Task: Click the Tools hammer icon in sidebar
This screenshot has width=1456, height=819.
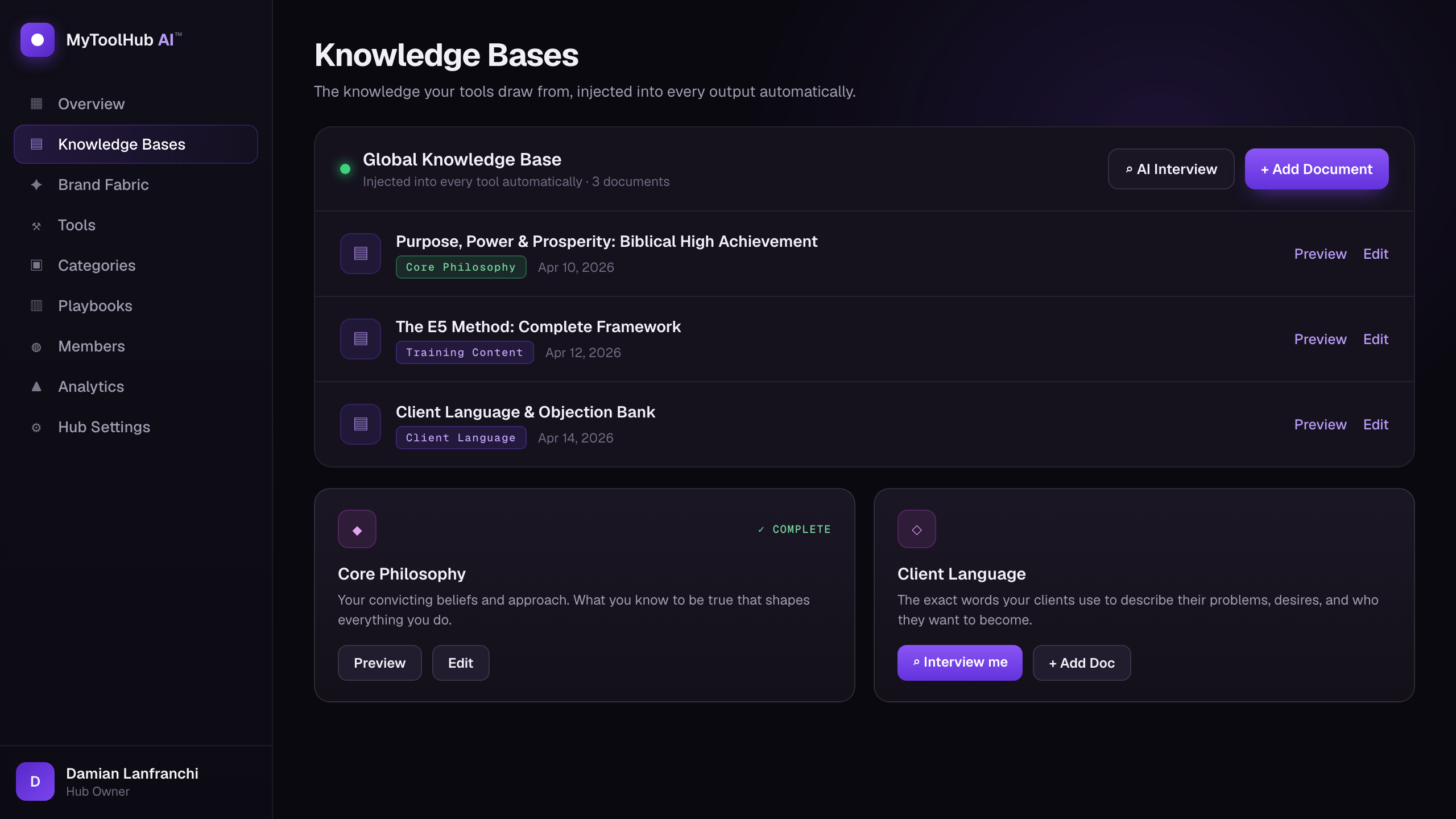Action: (36, 226)
